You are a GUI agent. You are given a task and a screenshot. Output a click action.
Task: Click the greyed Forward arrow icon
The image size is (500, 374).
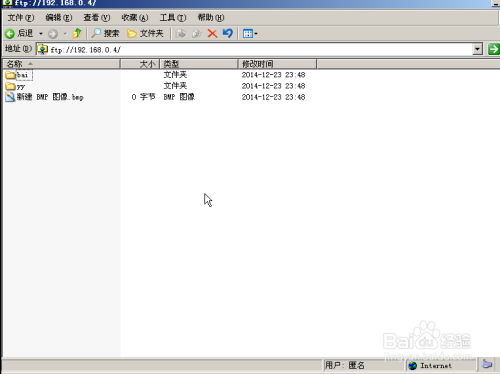53,34
